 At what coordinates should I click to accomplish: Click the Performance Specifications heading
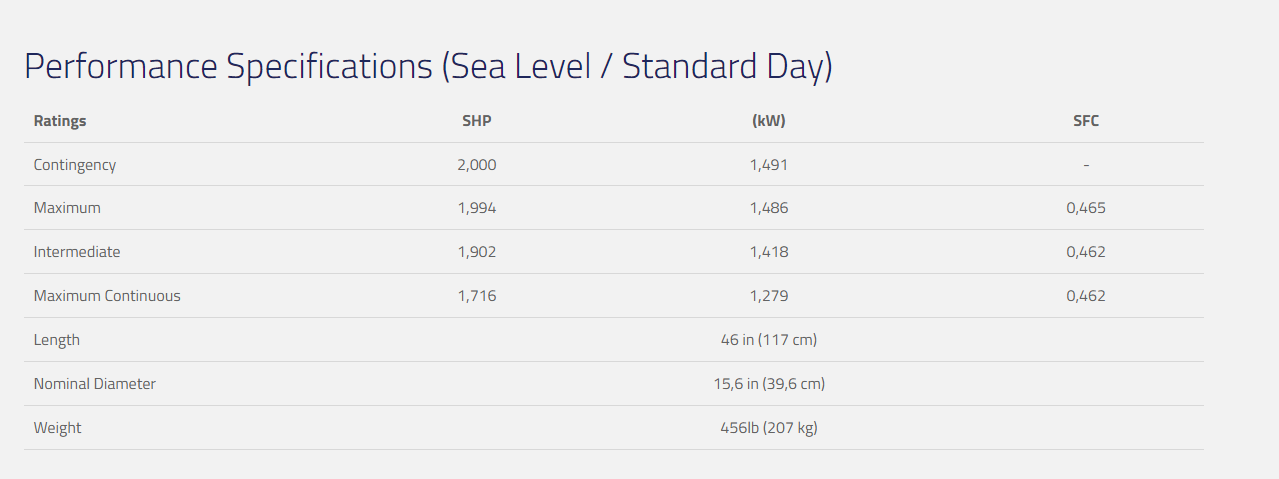(428, 67)
